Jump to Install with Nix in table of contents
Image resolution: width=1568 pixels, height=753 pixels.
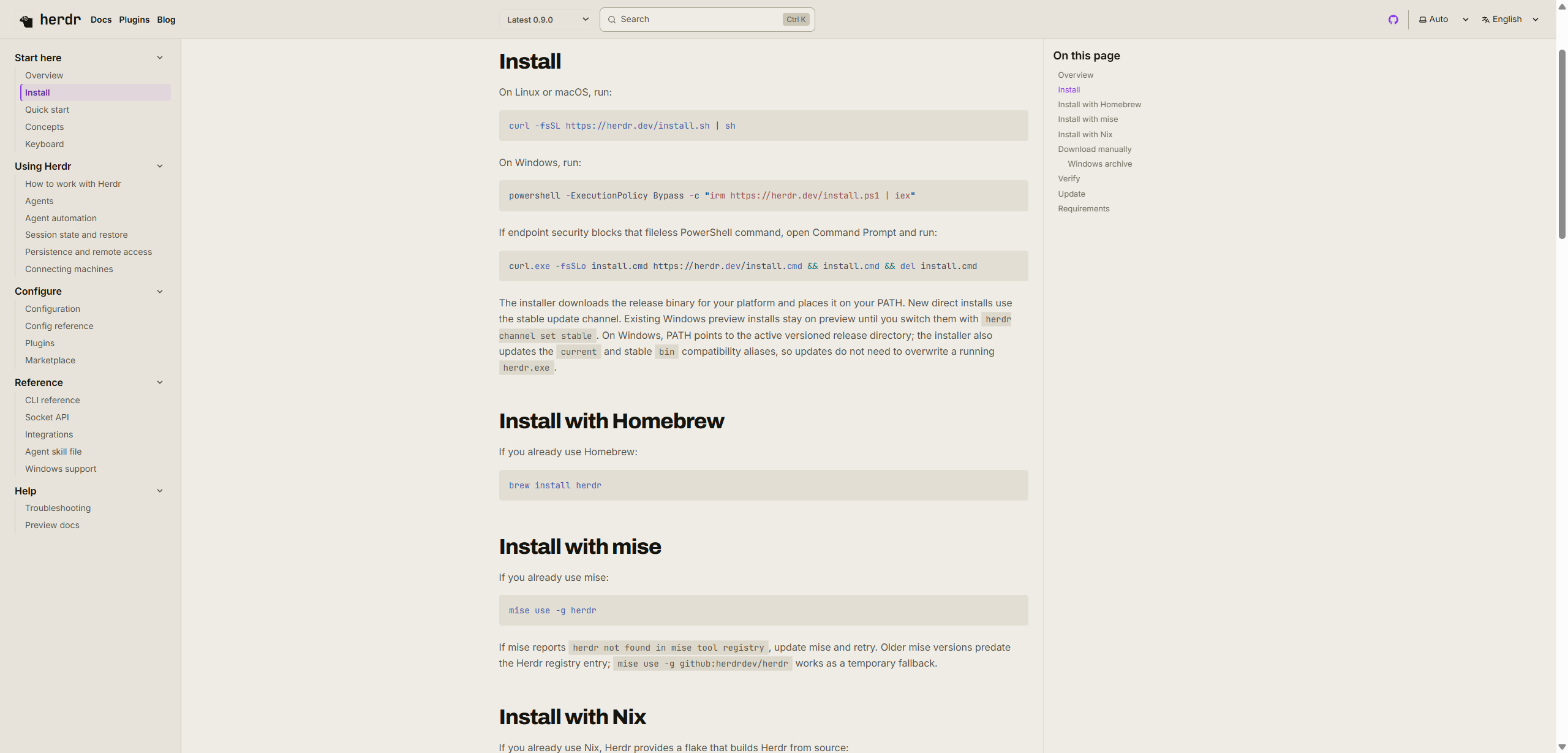coord(1085,134)
